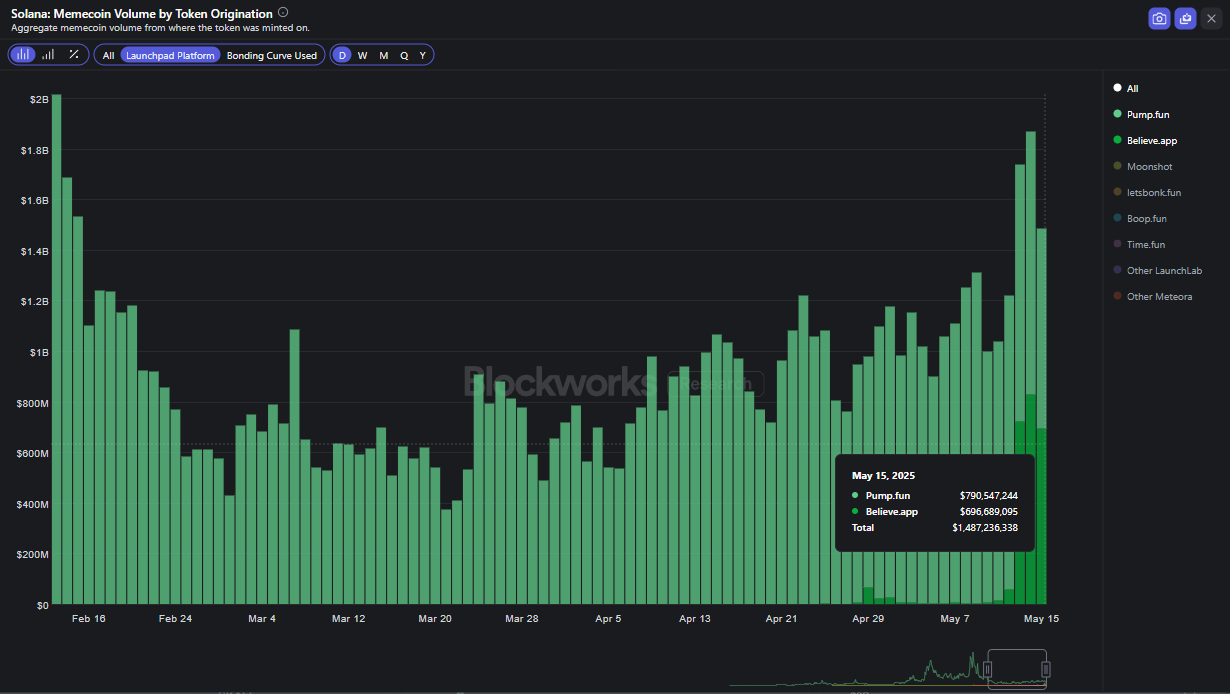Select the All filter tab
The image size is (1230, 694).
108,56
